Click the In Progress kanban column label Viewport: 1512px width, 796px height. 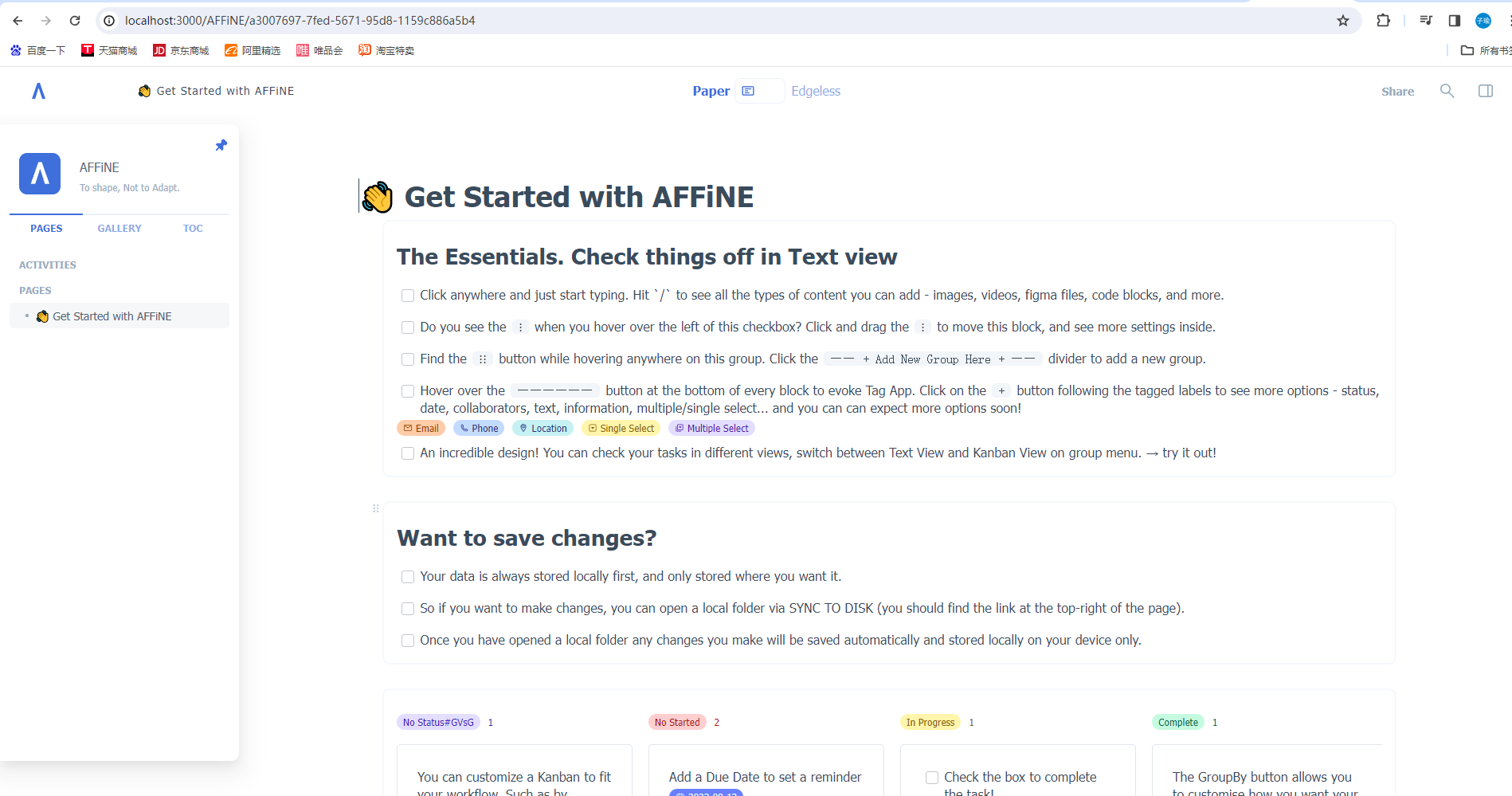[930, 722]
